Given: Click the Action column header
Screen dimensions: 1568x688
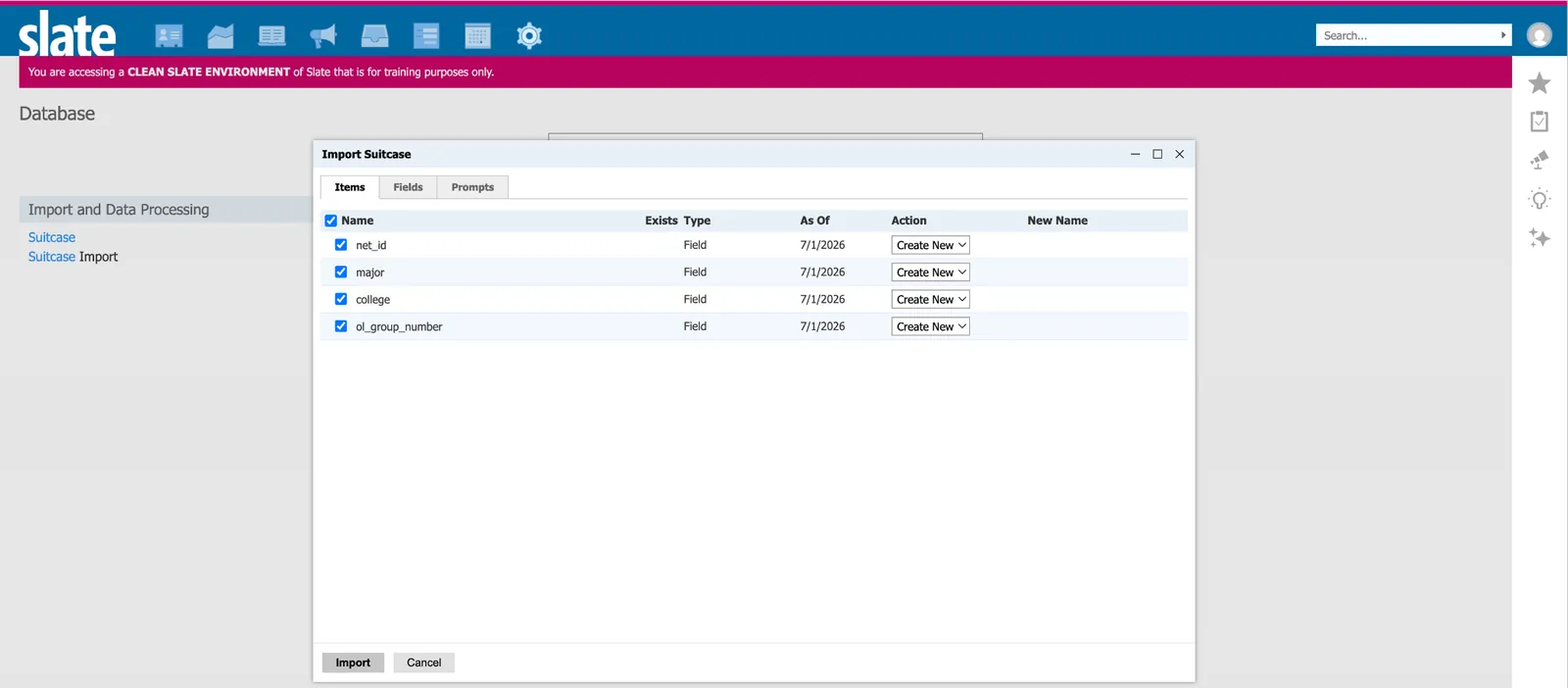Looking at the screenshot, I should [x=908, y=221].
